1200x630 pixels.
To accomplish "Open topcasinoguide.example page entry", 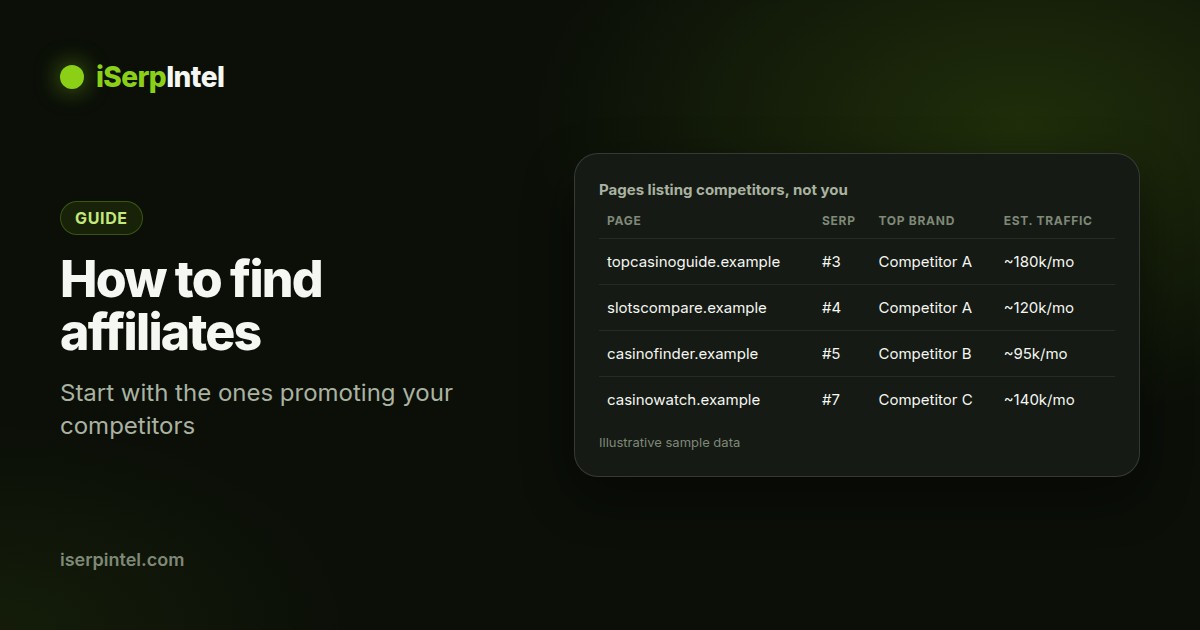I will tap(693, 262).
